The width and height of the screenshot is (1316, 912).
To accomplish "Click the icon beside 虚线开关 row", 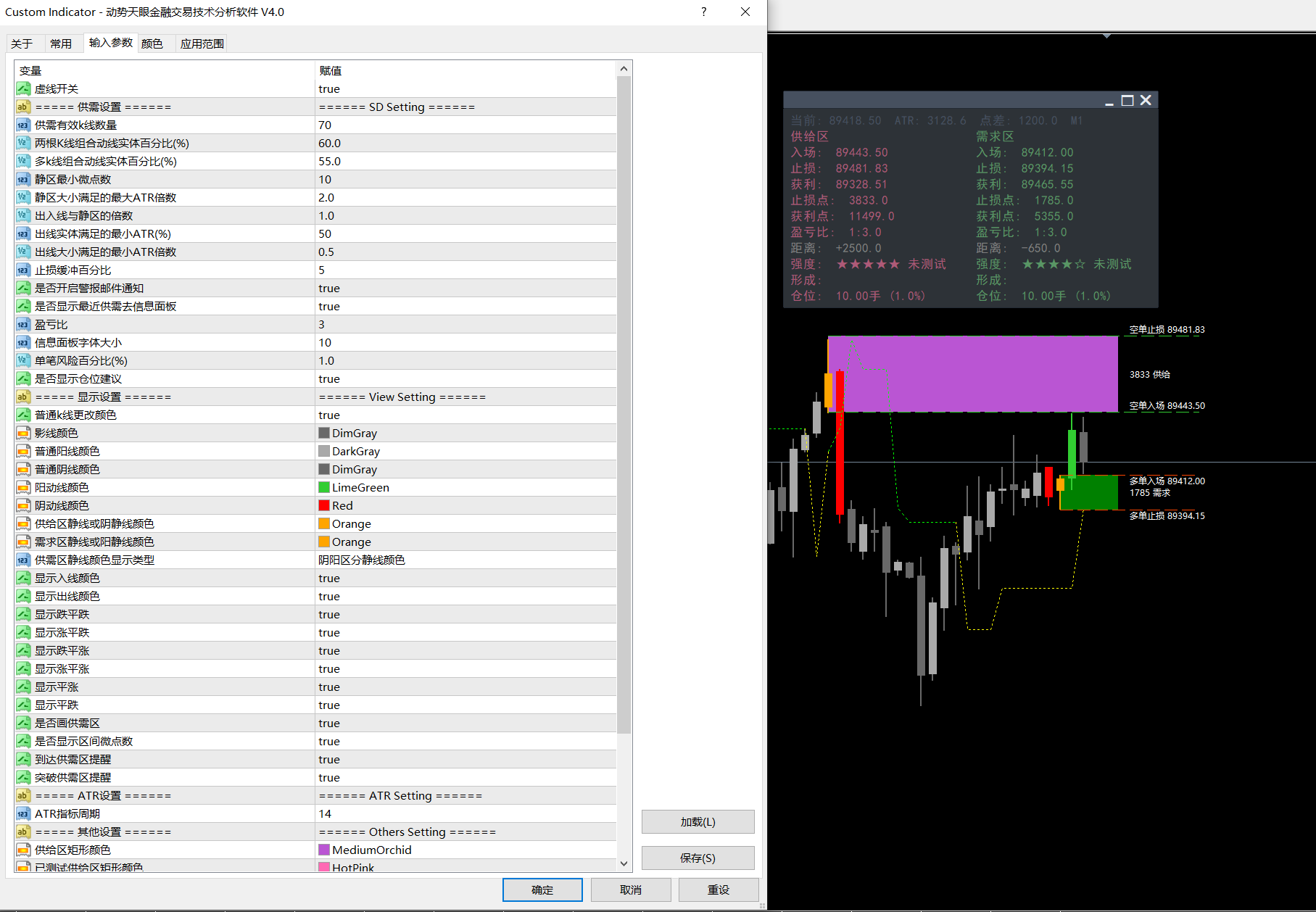I will pyautogui.click(x=23, y=88).
